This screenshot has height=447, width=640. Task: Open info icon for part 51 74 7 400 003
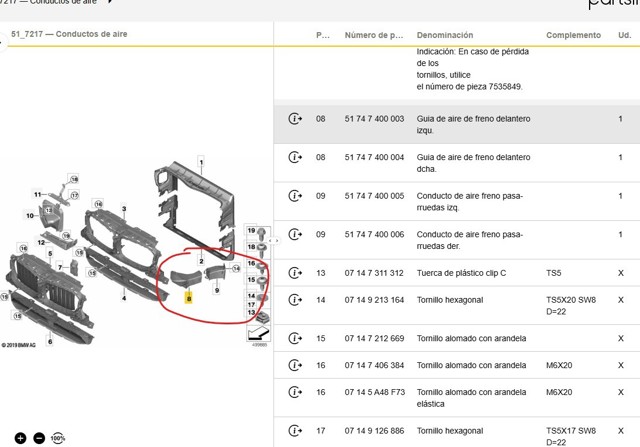[x=295, y=119]
